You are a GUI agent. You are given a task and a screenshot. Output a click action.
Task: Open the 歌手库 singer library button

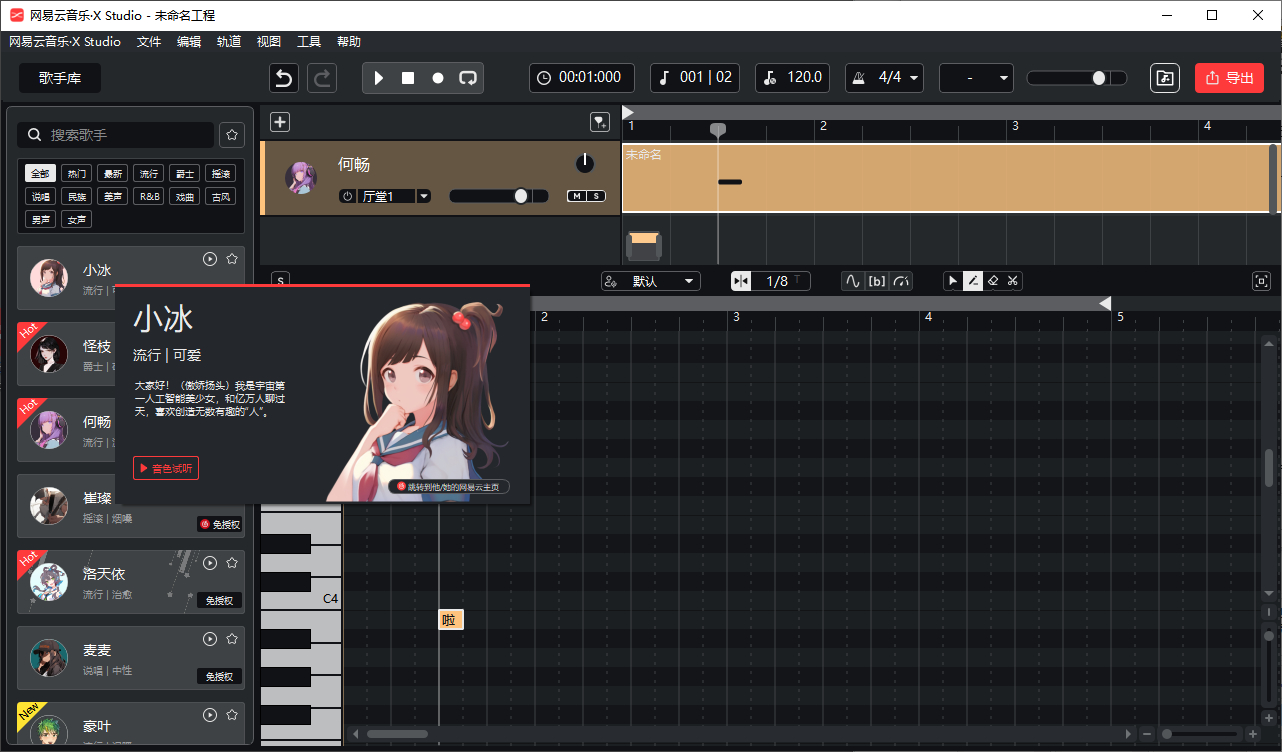pyautogui.click(x=60, y=78)
